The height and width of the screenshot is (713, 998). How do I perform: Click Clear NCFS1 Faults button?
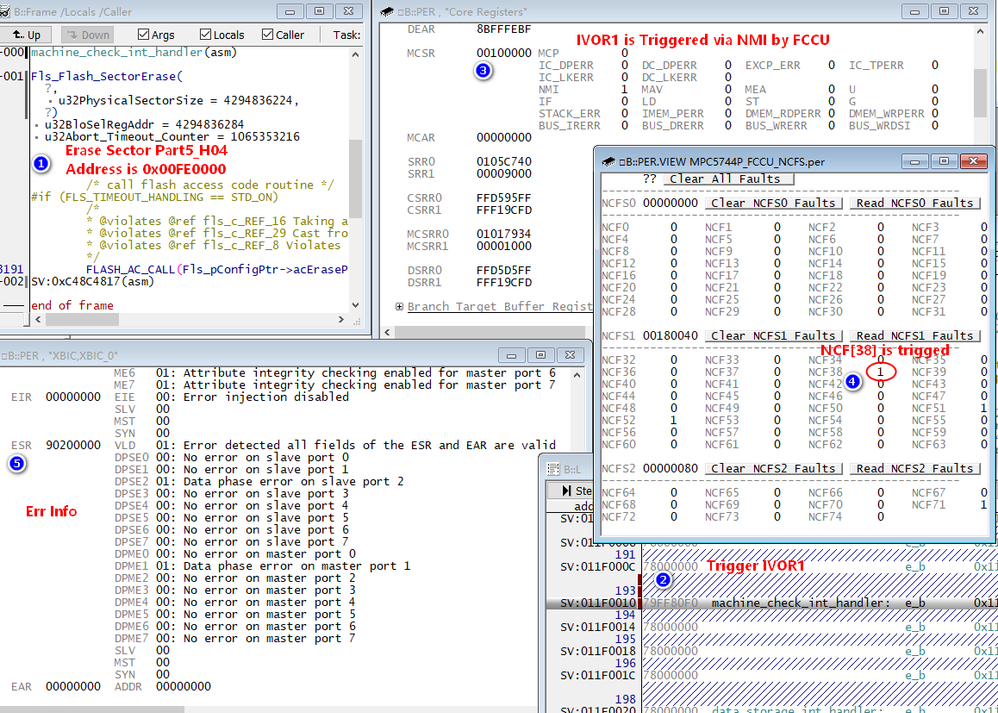[773, 335]
